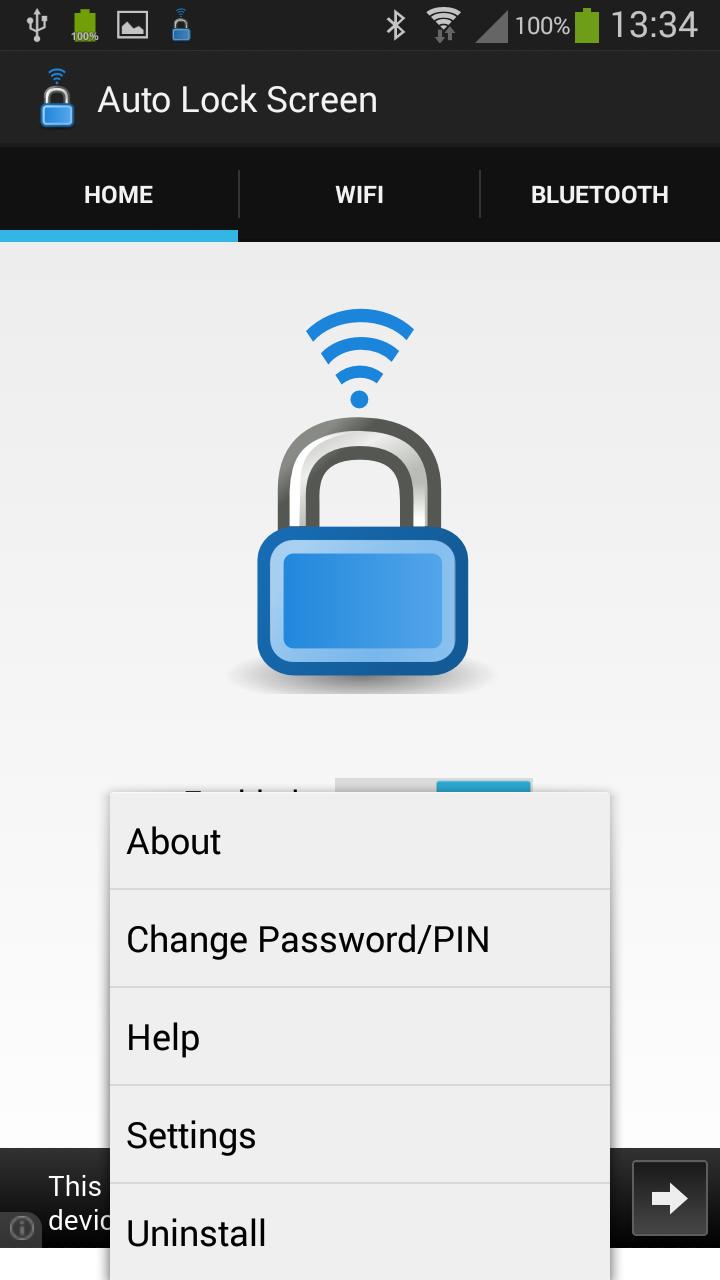Tap the USB connection icon in the status bar
720x1280 pixels.
[37, 25]
